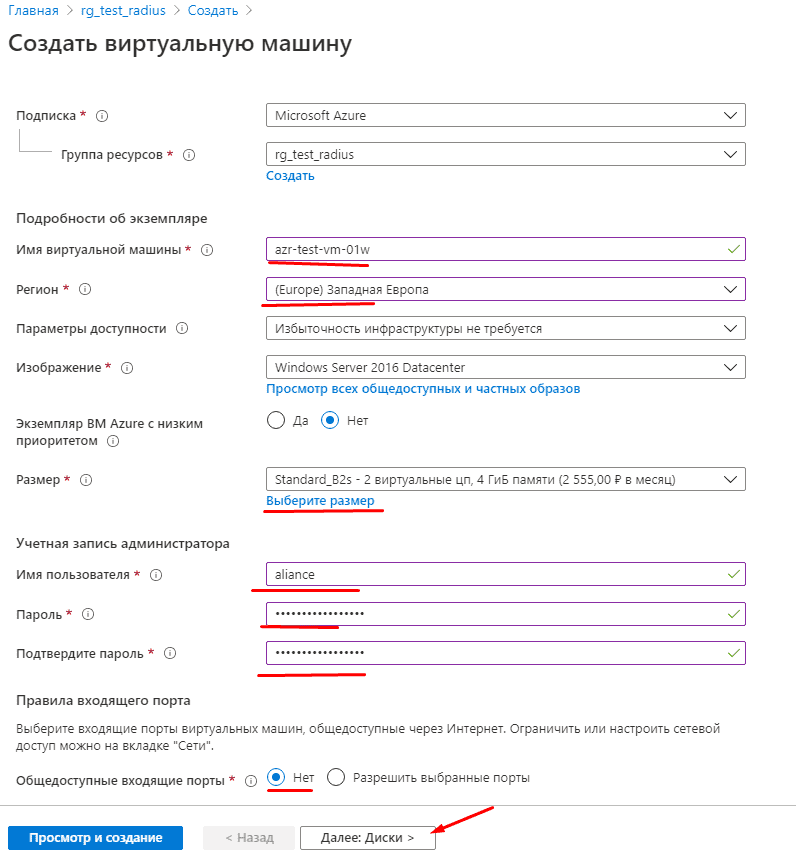Screen dimensions: 796x857
Task: Open the Изображение image dropdown
Action: click(505, 367)
